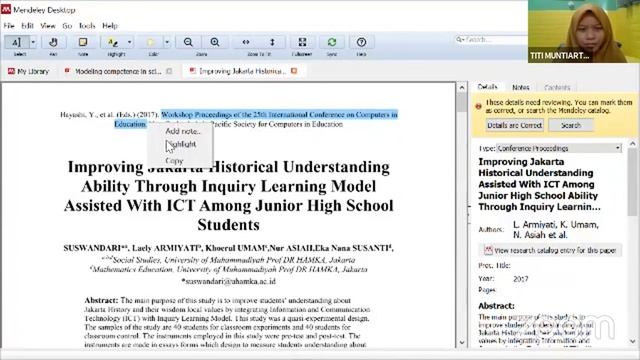
Task: Open the Select tool dropdown arrow
Action: click(33, 42)
